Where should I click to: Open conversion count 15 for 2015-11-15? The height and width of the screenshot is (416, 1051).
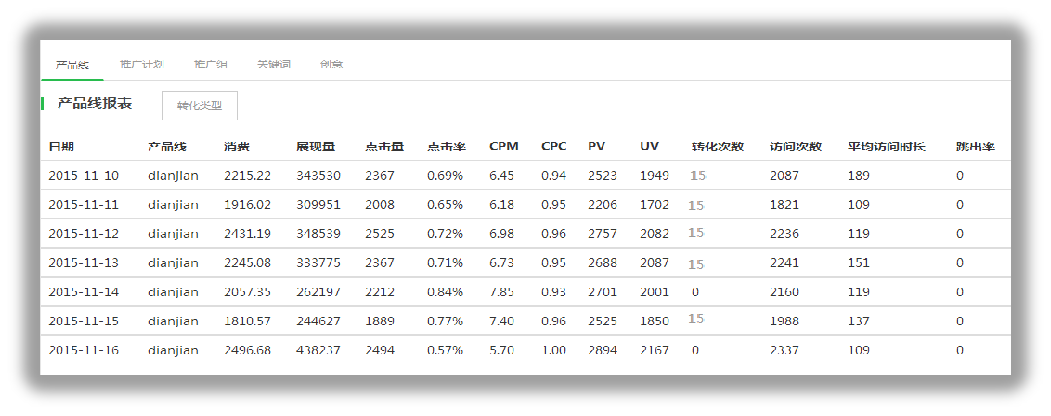coord(697,320)
